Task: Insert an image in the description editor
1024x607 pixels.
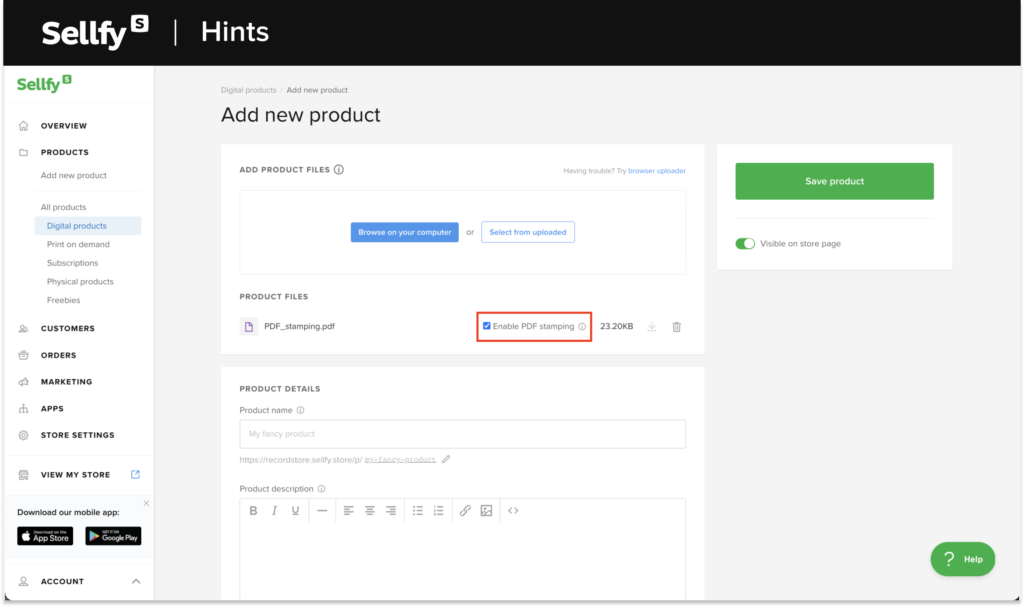Action: point(486,511)
